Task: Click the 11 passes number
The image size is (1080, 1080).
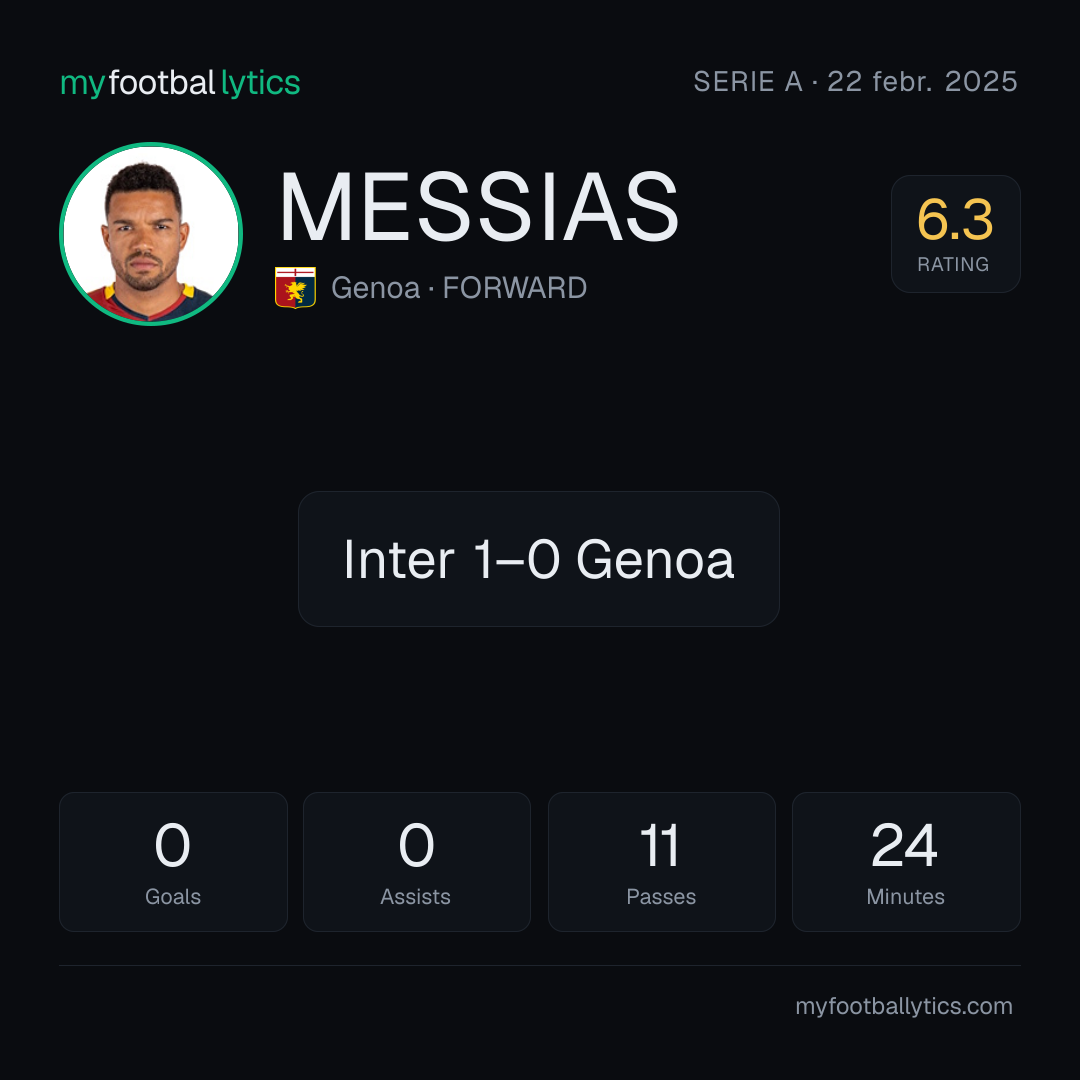Action: click(x=660, y=845)
